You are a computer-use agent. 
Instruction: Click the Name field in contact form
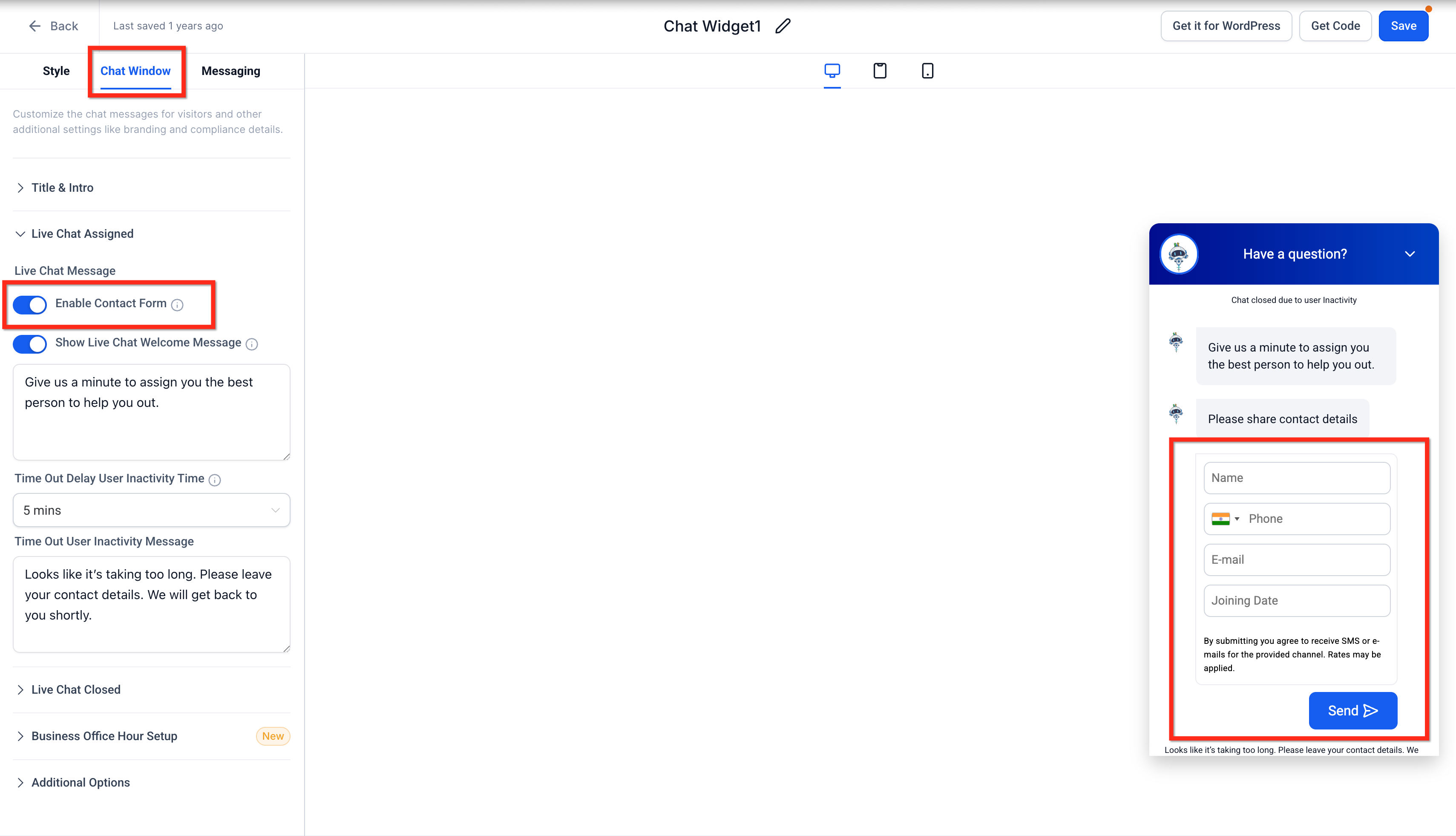(x=1296, y=478)
